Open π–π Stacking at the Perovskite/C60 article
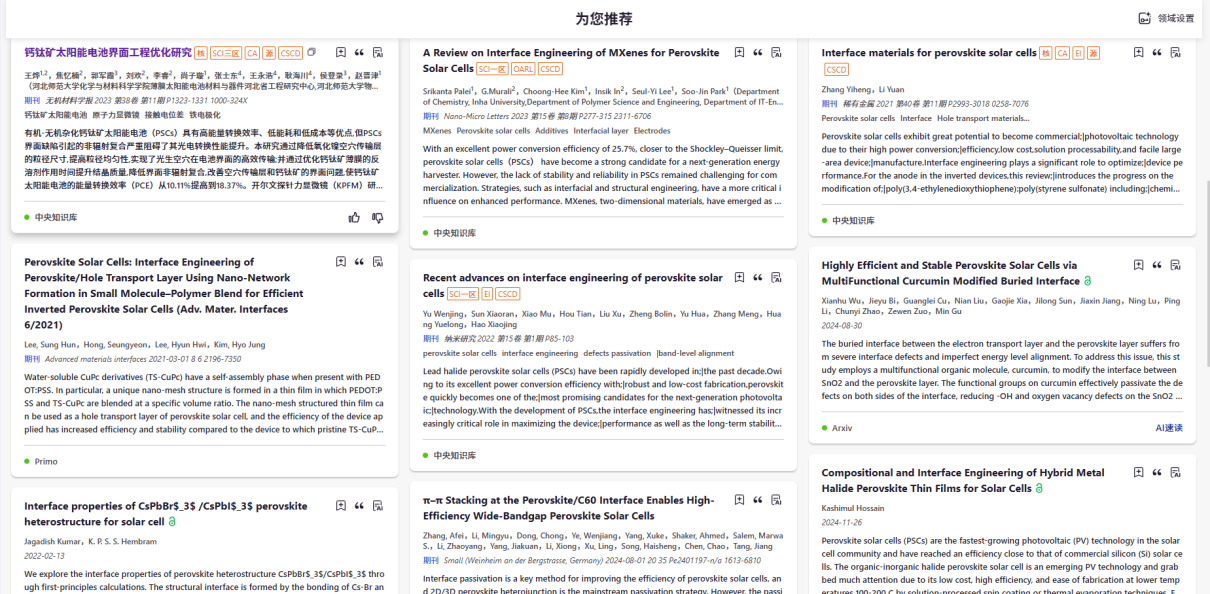Viewport: 1210px width, 594px height. coord(568,508)
